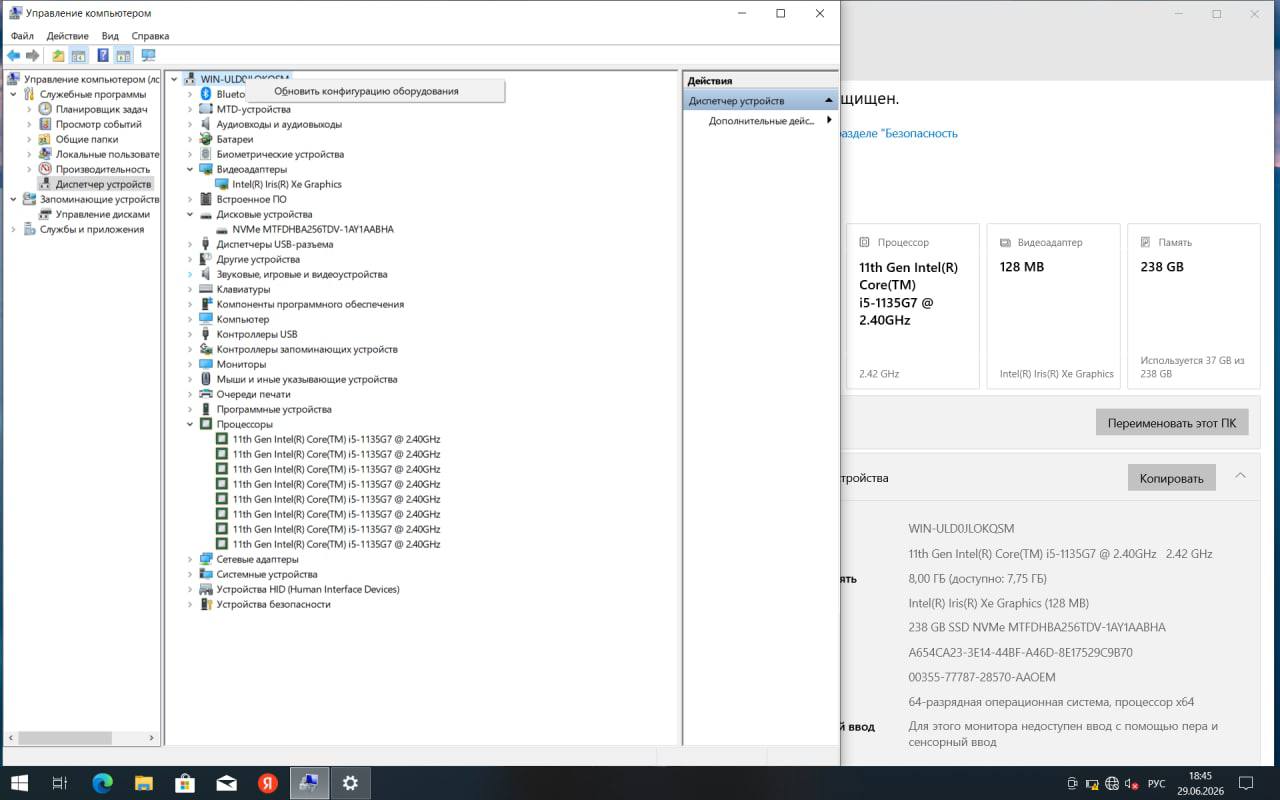Click the Контроллеры USB icon
This screenshot has width=1280, height=800.
point(206,334)
